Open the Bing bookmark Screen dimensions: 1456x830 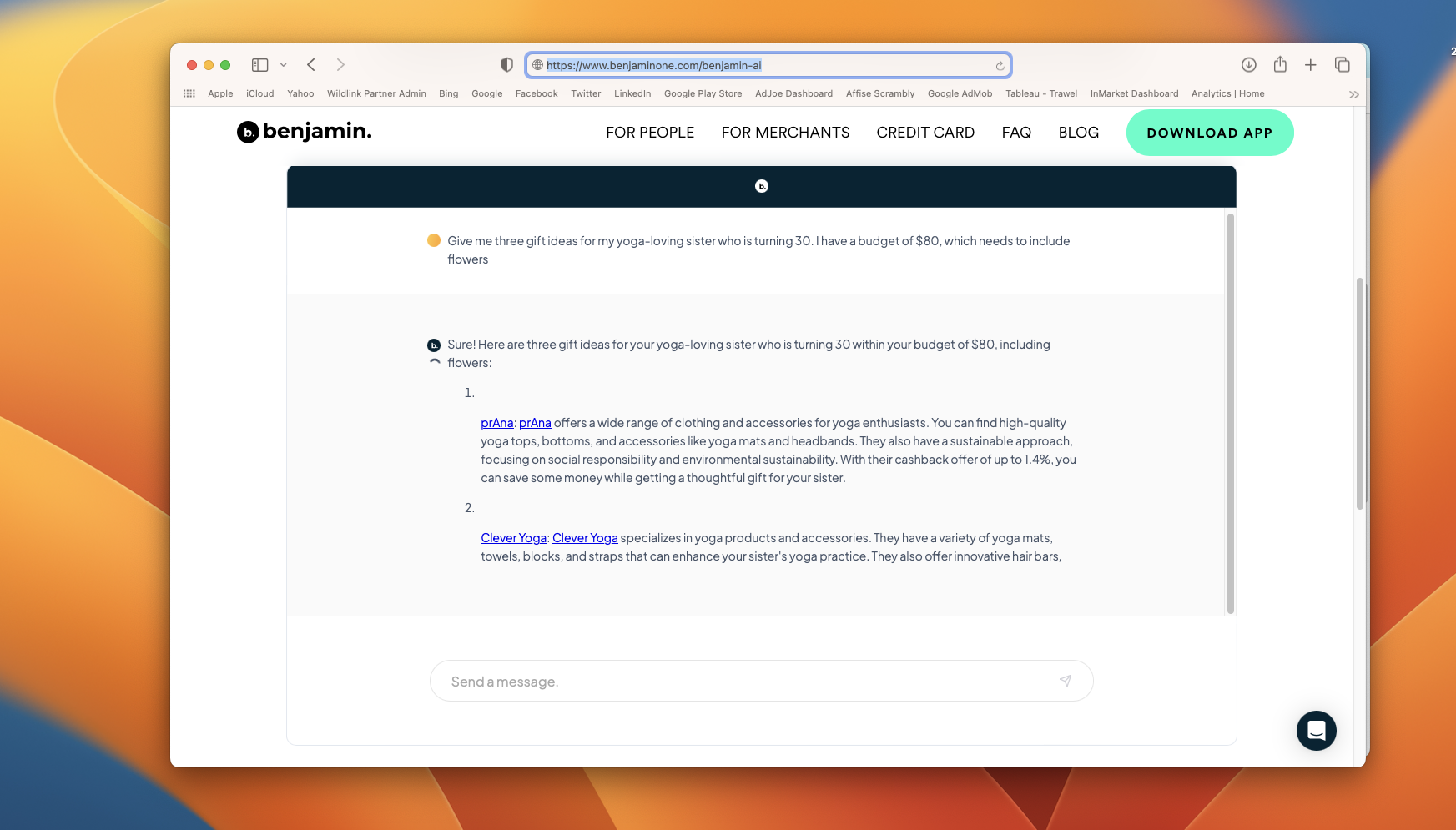(449, 93)
